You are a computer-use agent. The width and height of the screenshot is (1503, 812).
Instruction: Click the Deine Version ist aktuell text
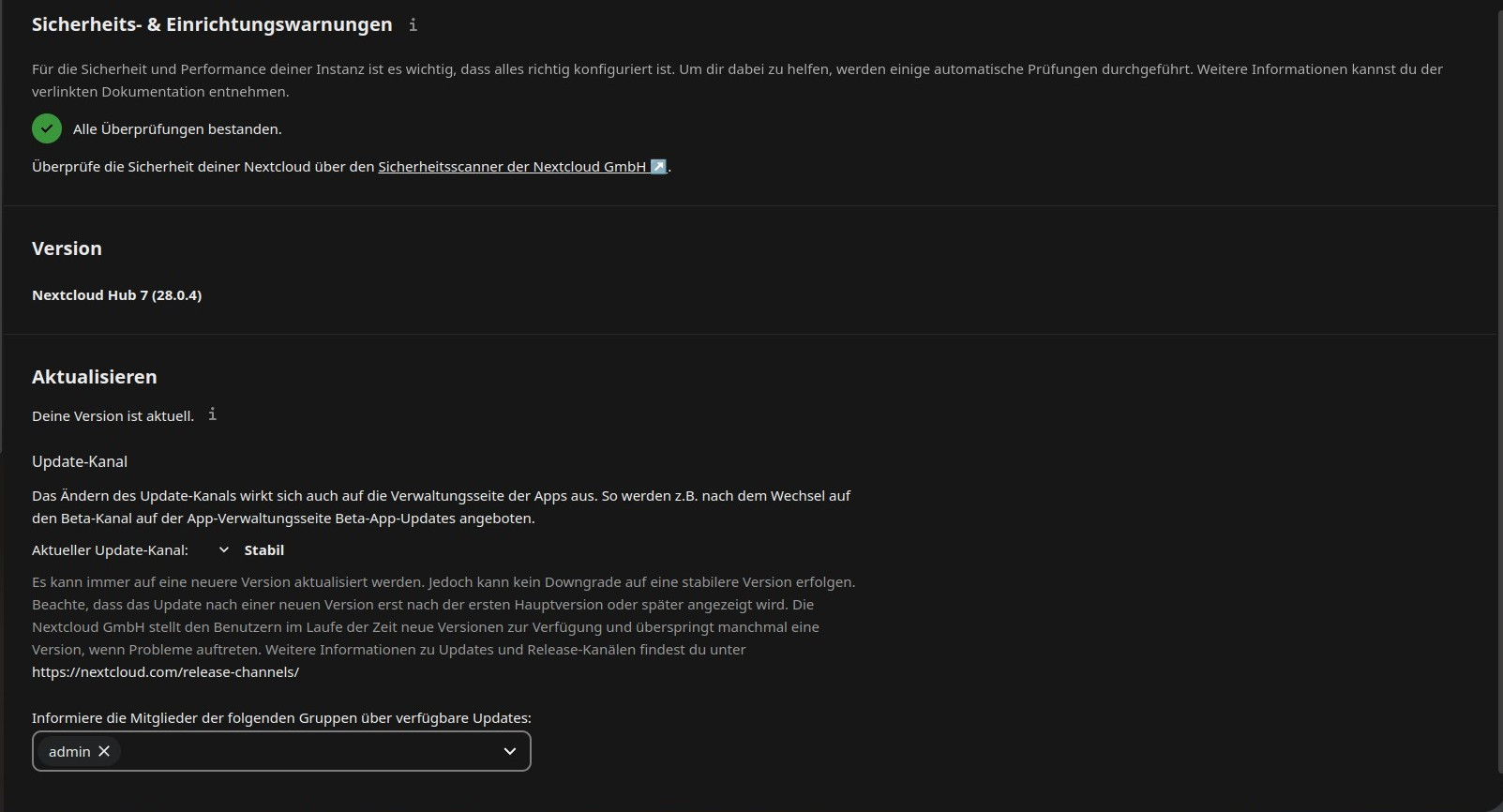[x=113, y=416]
